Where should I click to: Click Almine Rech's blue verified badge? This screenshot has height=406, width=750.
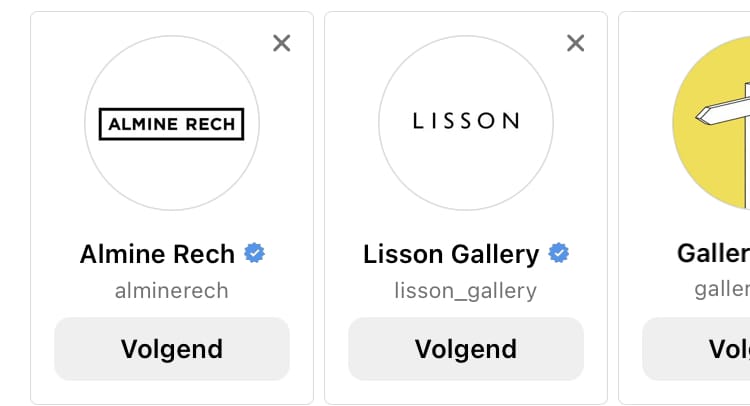255,253
